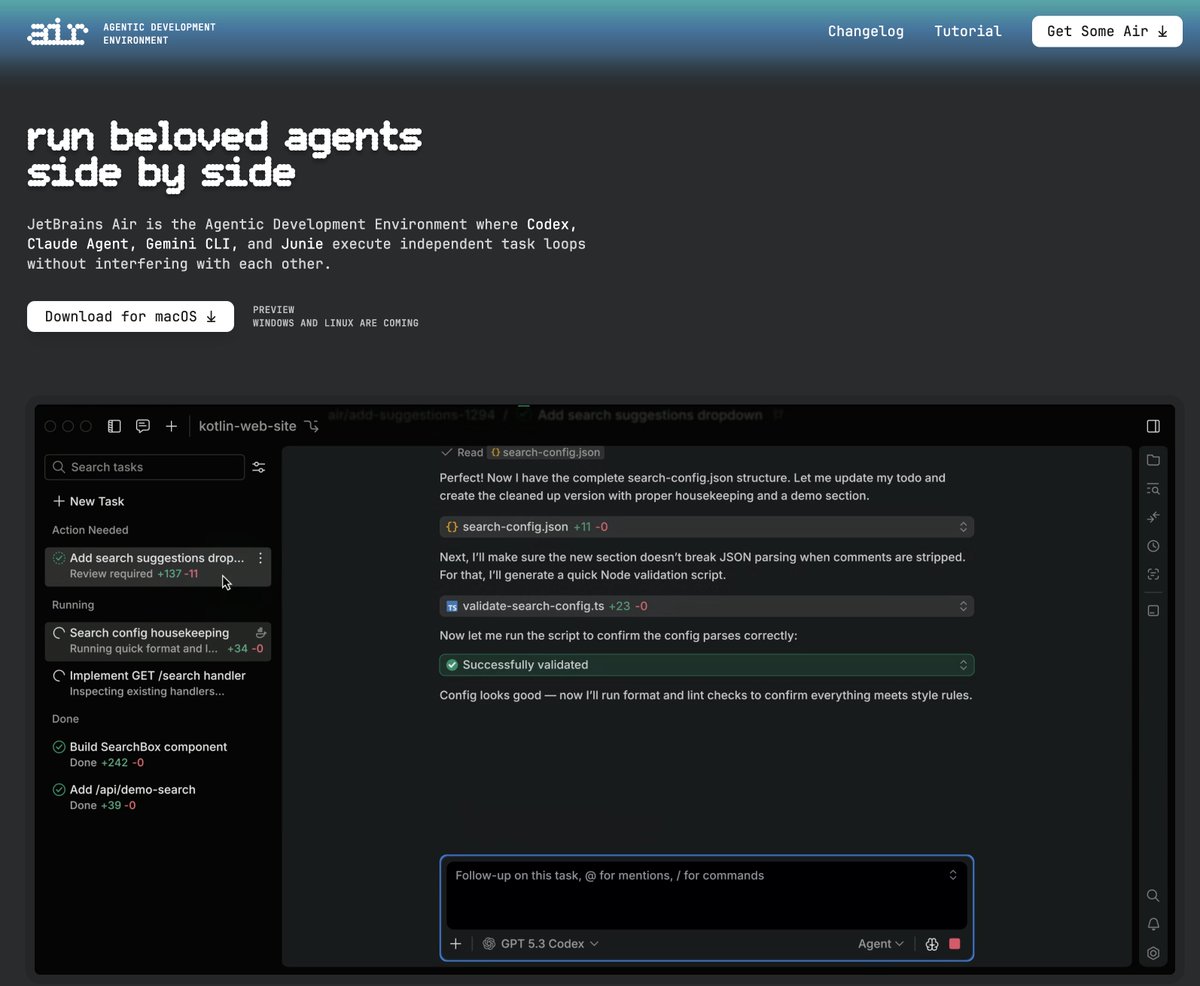Screen dimensions: 1200x986
Task: Open the history clock icon in right toolbar
Action: (x=1153, y=546)
